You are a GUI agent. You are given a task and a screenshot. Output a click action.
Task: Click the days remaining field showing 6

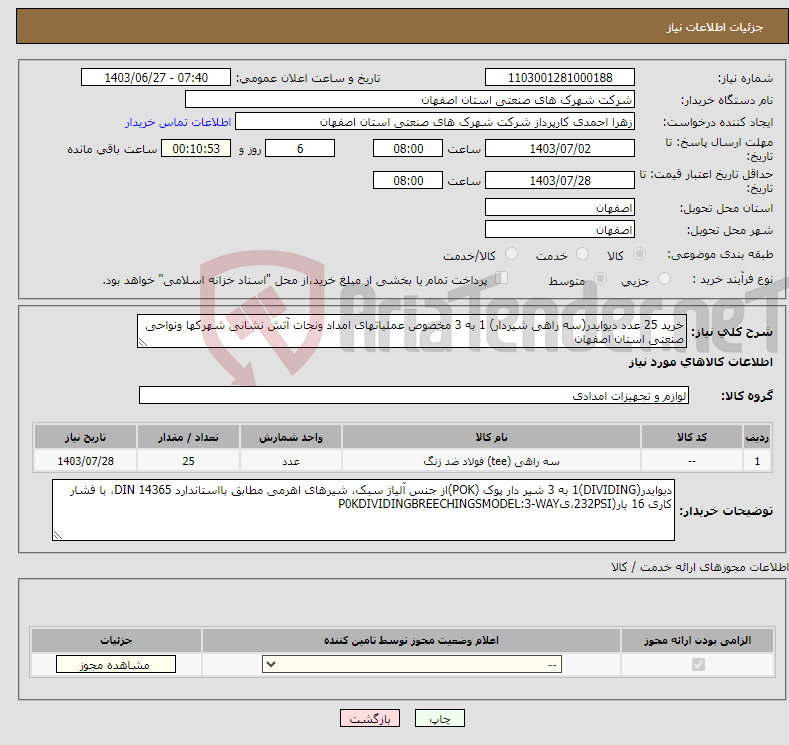(x=300, y=148)
